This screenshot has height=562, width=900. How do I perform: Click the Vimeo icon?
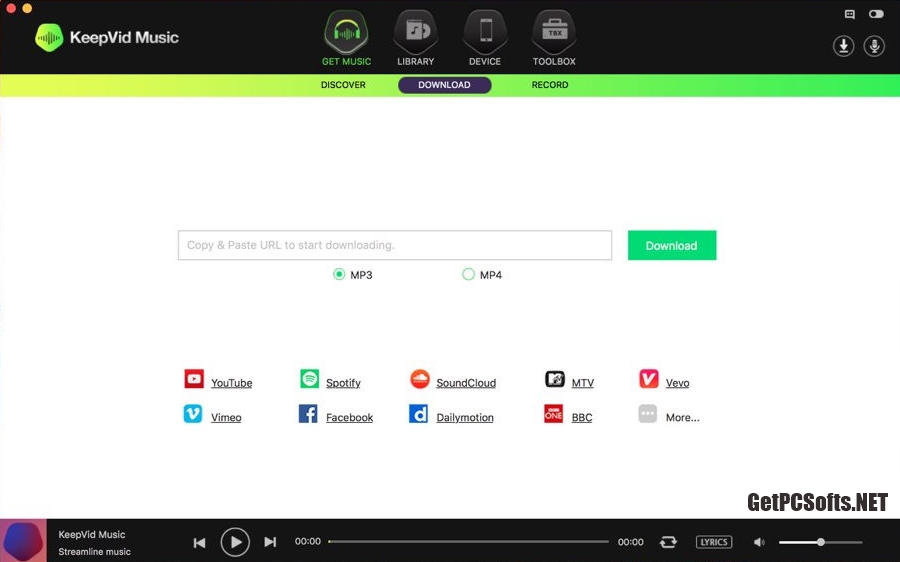(x=193, y=413)
